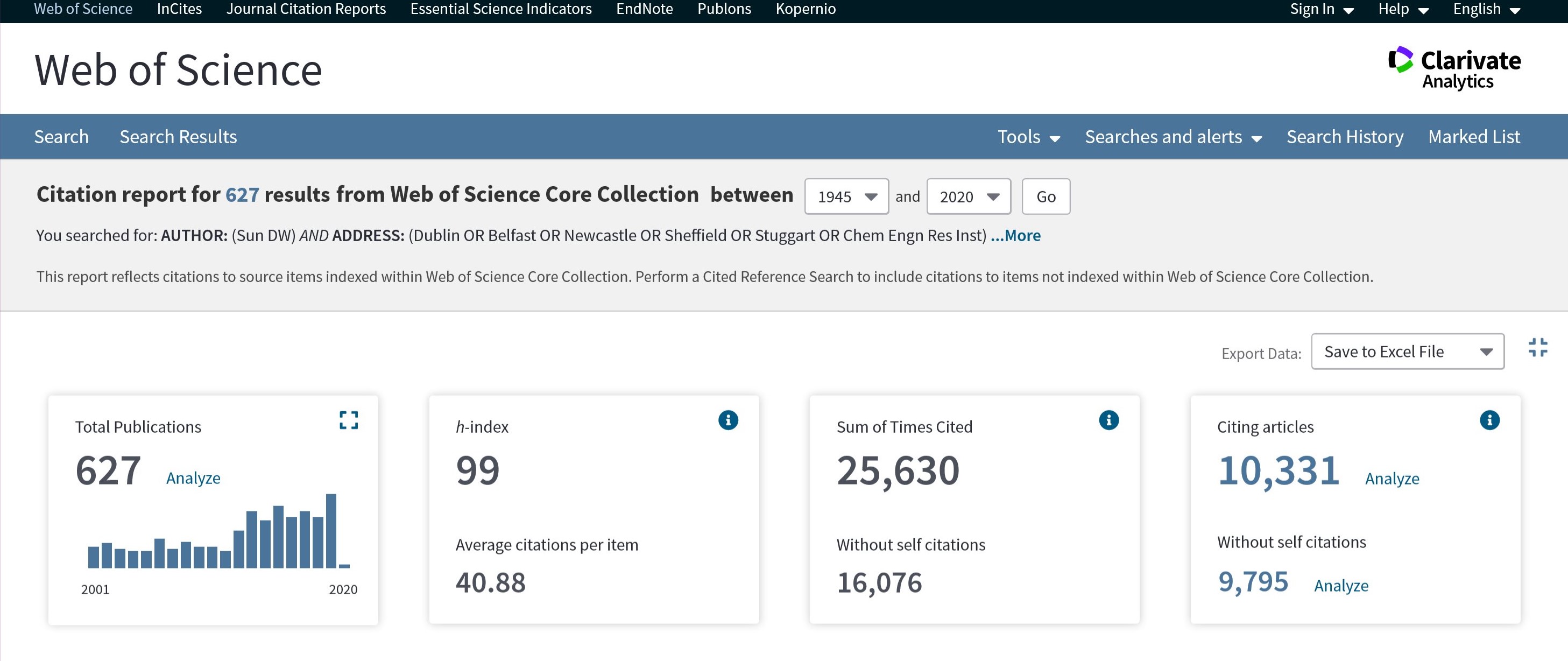This screenshot has height=661, width=1568.
Task: Click the 10,331 citing articles number
Action: (1279, 471)
